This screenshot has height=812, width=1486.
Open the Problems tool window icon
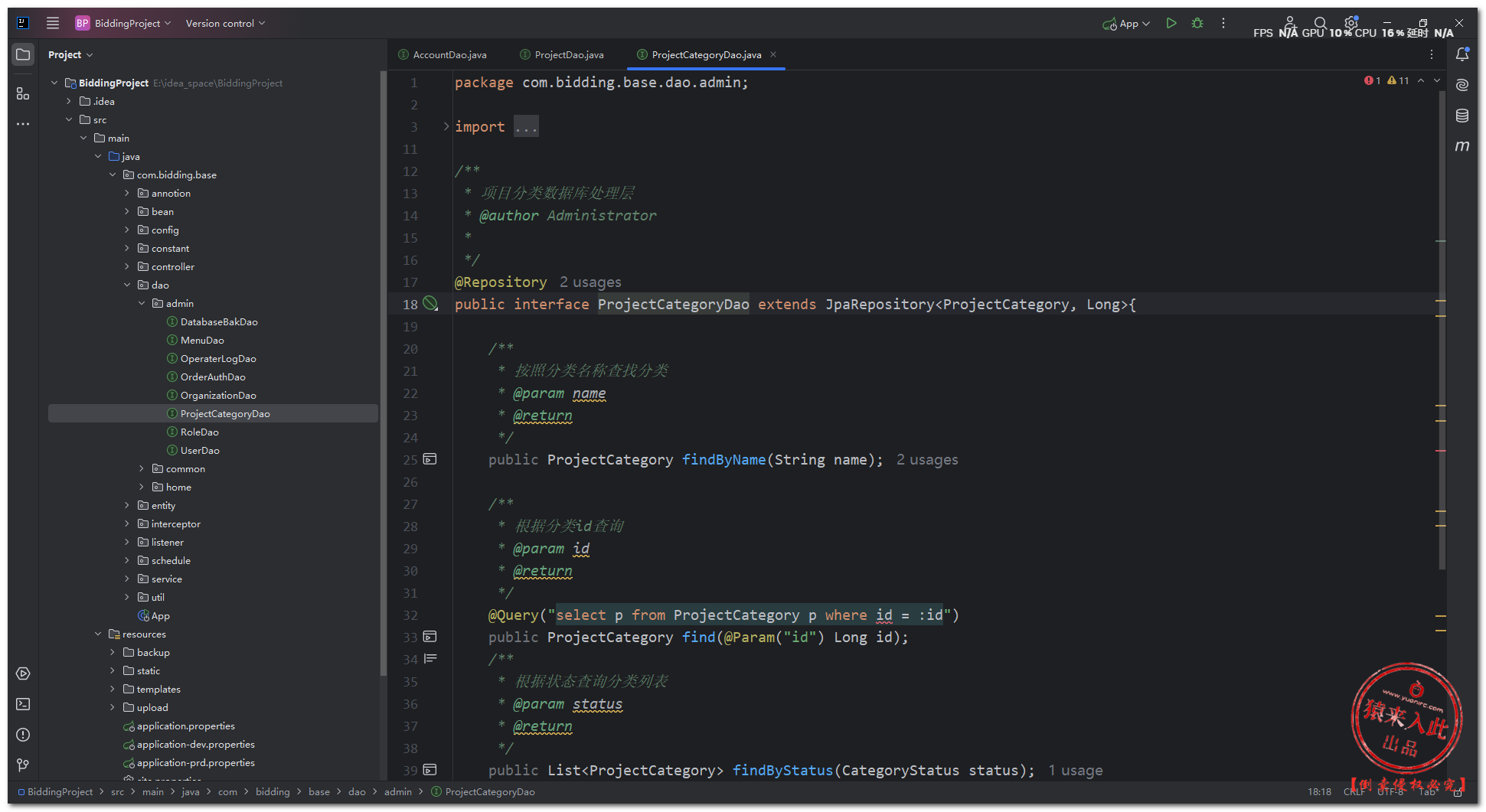pyautogui.click(x=23, y=735)
